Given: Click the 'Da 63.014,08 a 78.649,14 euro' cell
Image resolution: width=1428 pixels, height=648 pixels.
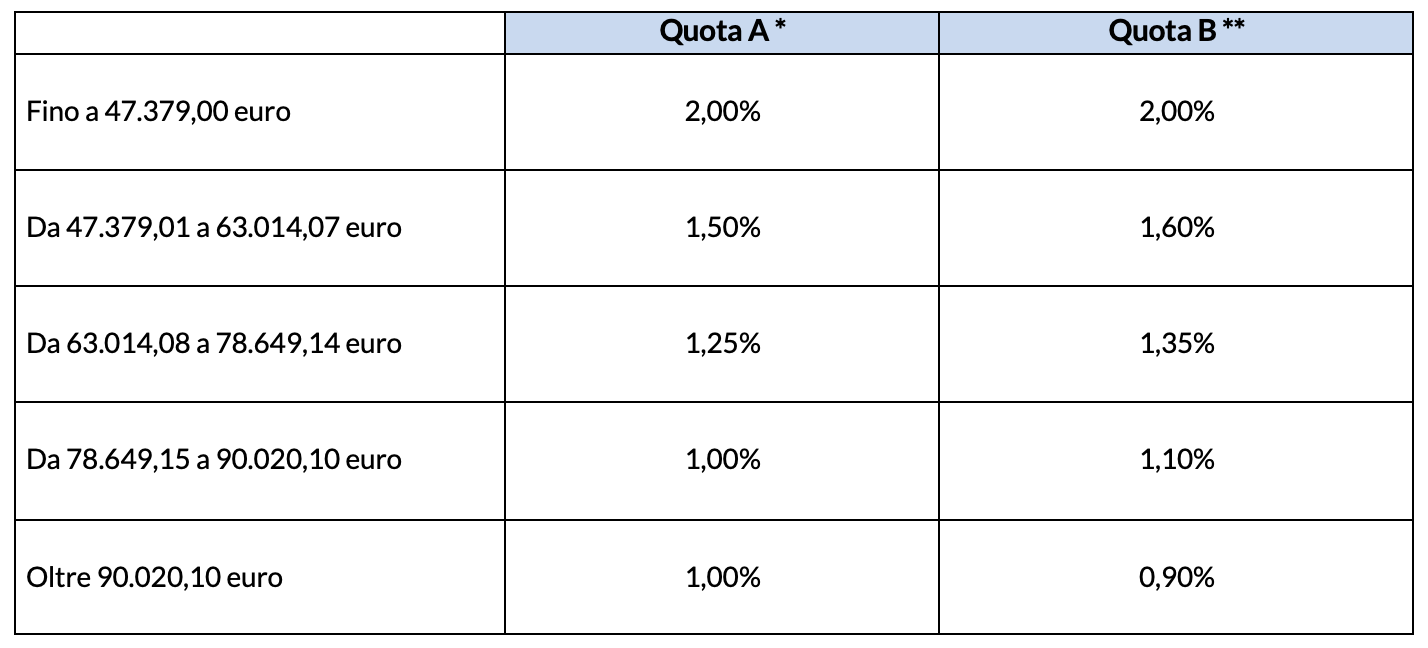Looking at the screenshot, I should click(214, 344).
